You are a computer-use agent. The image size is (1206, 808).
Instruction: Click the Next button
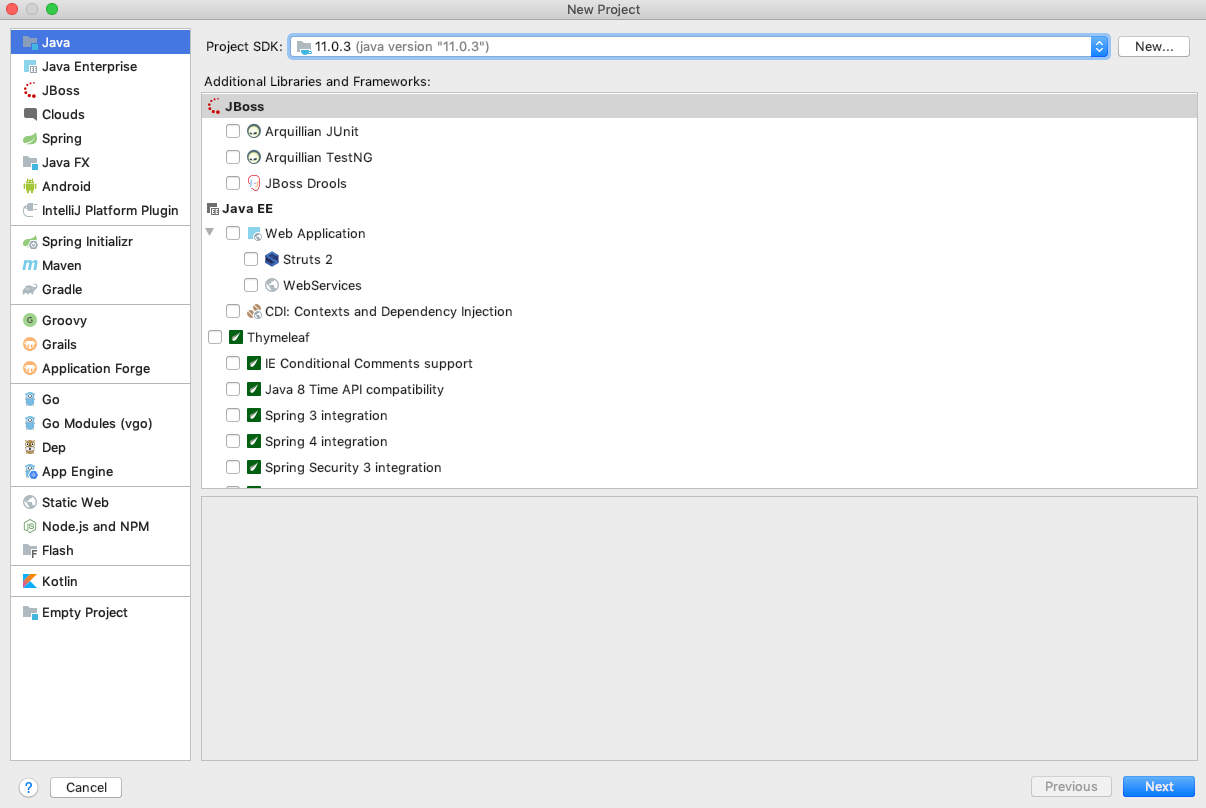1159,786
